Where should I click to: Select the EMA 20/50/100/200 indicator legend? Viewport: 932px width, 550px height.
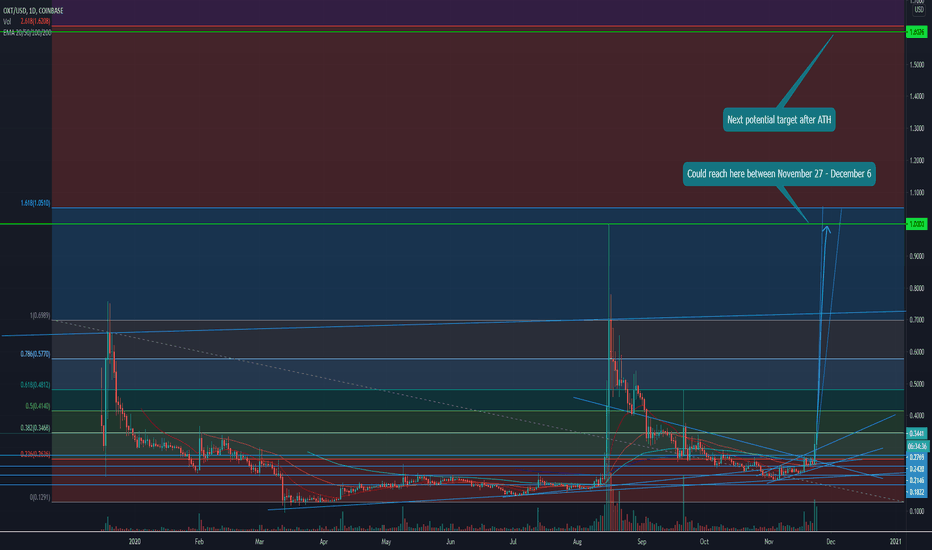click(27, 33)
